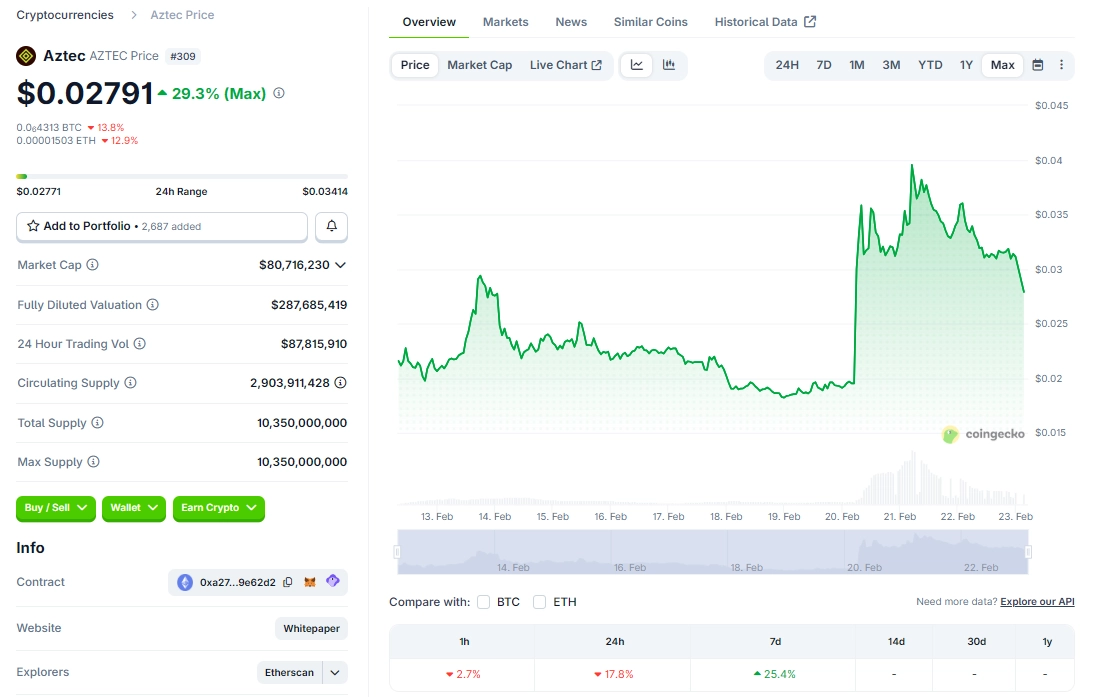
Task: Copy the contract address
Action: 288,582
